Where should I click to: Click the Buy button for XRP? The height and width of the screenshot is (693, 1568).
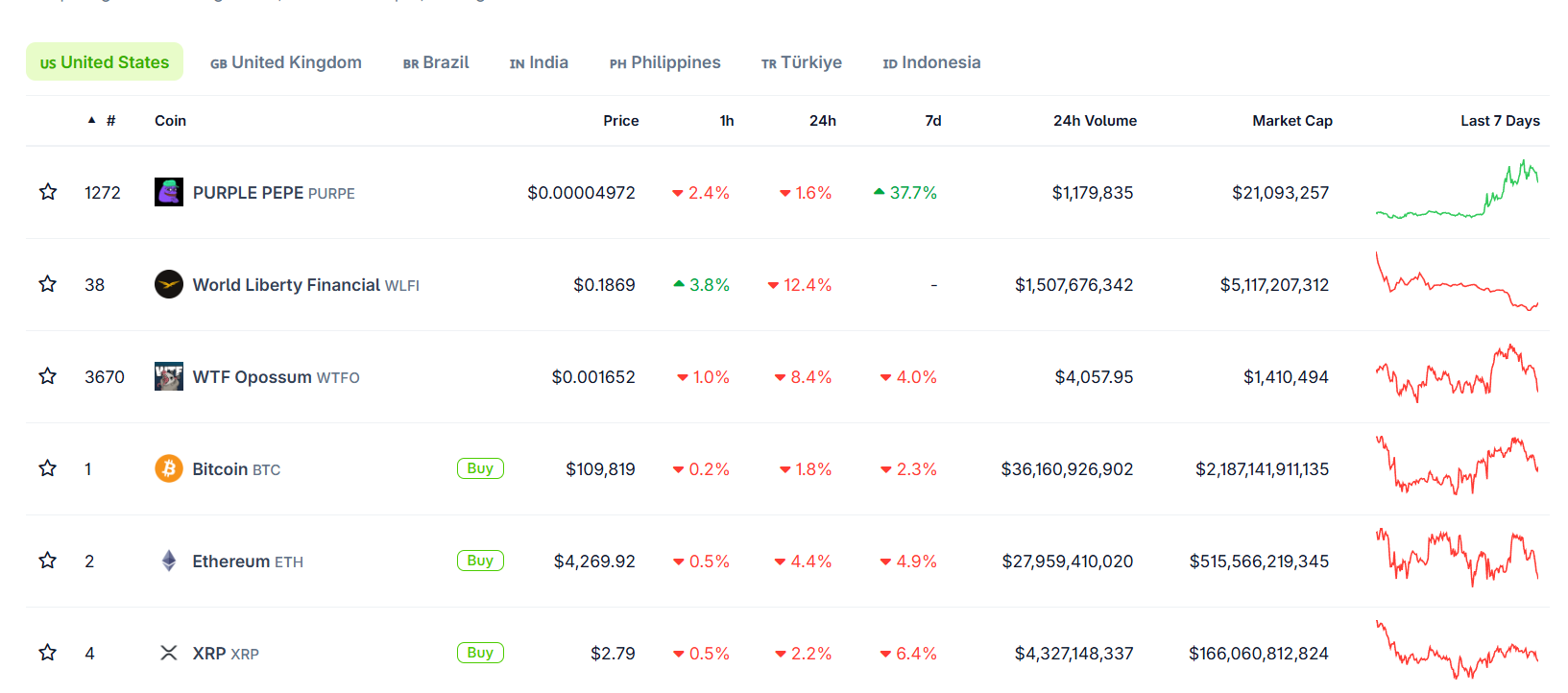[480, 653]
